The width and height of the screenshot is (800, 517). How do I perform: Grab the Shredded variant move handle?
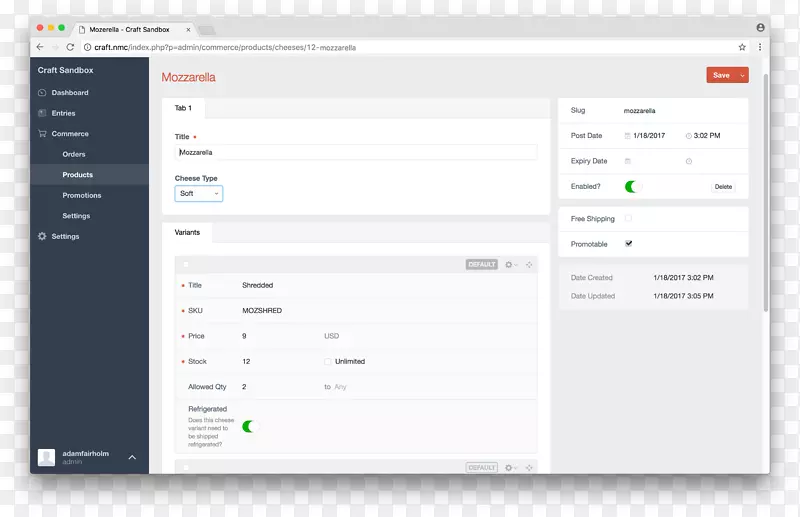[529, 264]
